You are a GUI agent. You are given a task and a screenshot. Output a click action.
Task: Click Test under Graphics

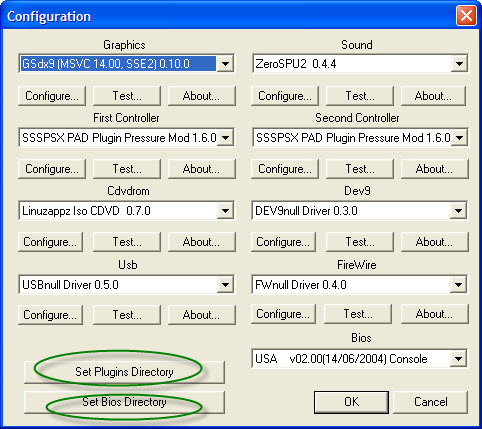tap(127, 96)
